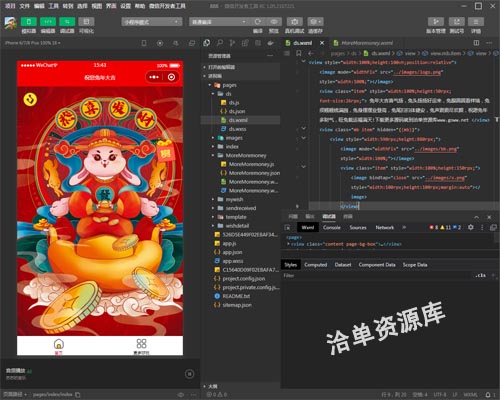Image resolution: width=500 pixels, height=400 pixels.
Task: Open the explorer files icon in sidebar
Action: pos(207,43)
